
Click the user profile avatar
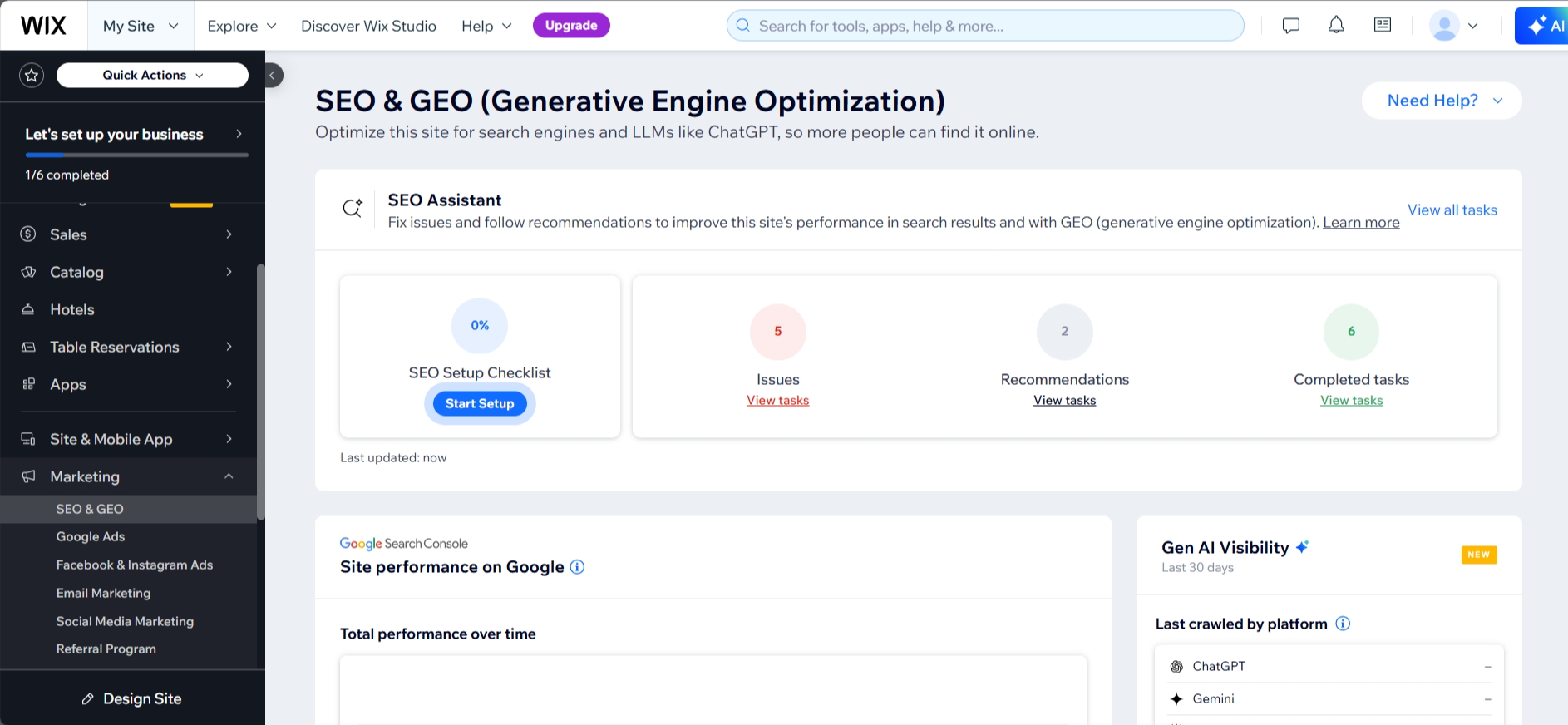click(x=1445, y=26)
